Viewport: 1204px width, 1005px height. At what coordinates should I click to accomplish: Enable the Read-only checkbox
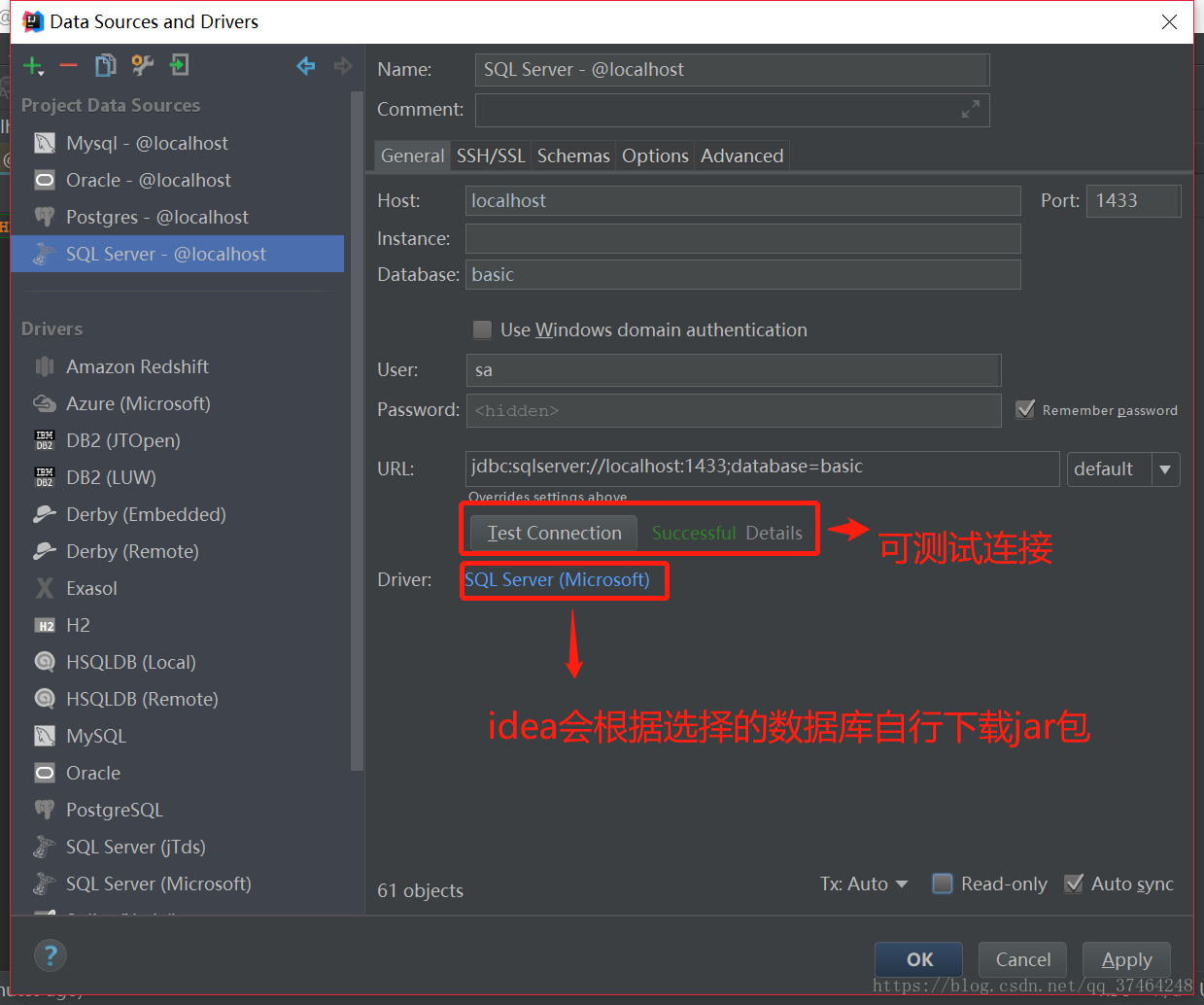(x=942, y=884)
